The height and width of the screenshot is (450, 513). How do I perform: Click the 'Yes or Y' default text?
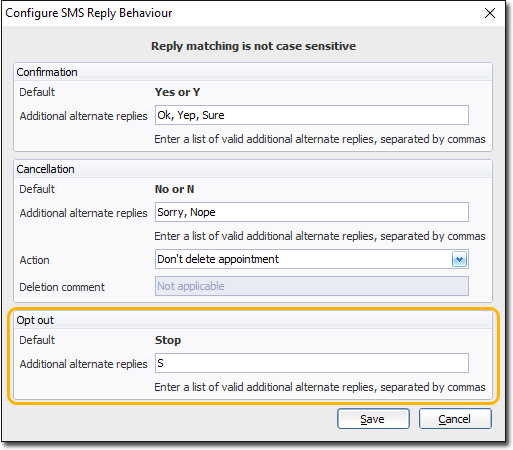(177, 92)
